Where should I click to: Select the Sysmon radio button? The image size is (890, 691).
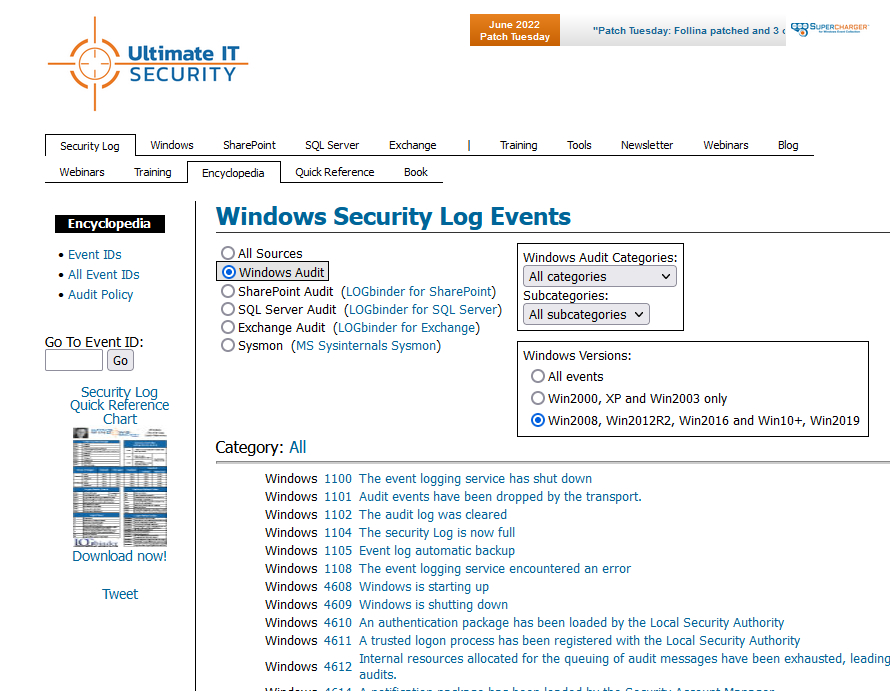pos(228,345)
